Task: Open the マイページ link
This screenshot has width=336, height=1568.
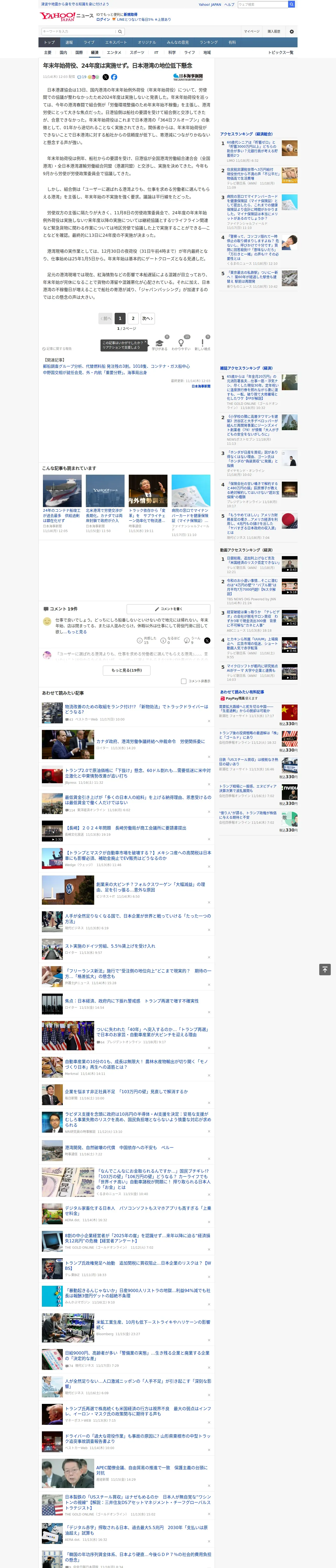Action: click(252, 32)
